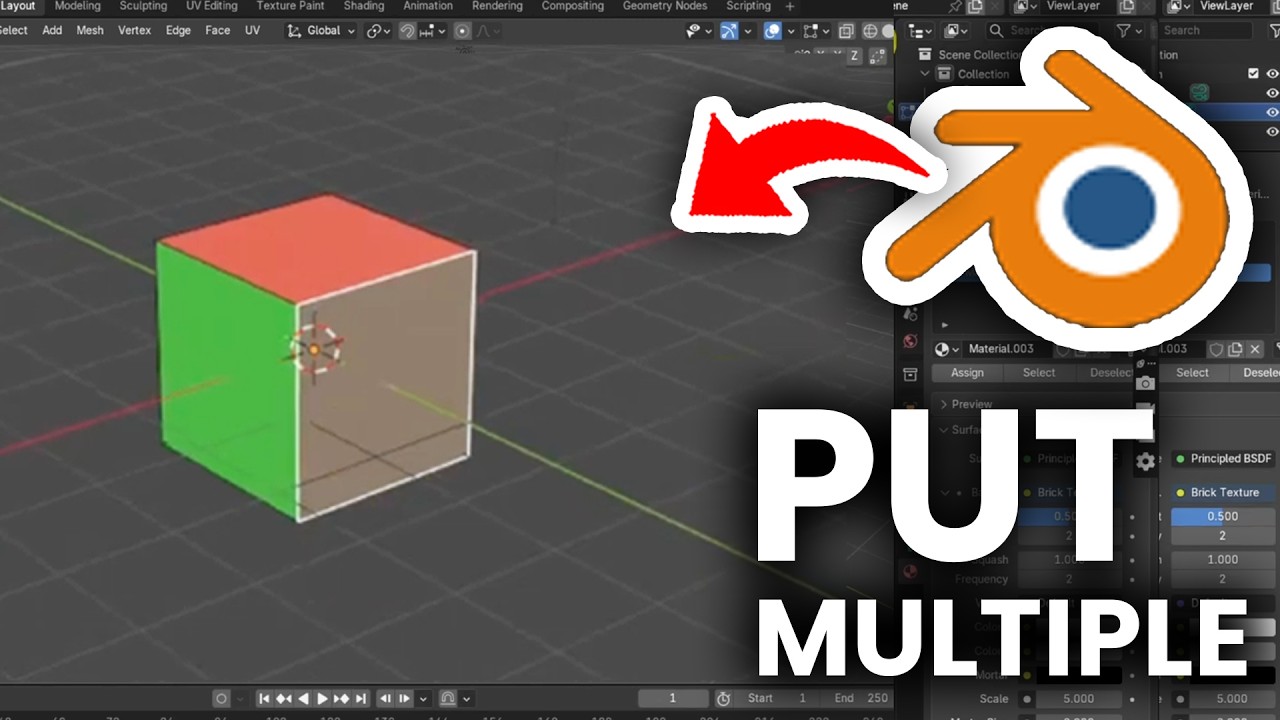Duplicate the material with new-copy icon
The image size is (1280, 720).
tap(1236, 349)
